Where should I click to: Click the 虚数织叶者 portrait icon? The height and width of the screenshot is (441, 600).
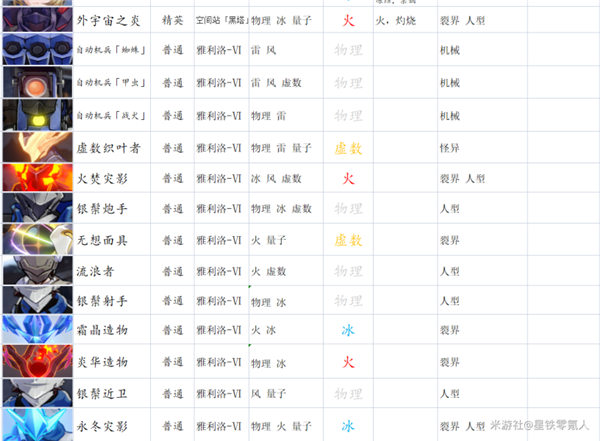pos(36,147)
